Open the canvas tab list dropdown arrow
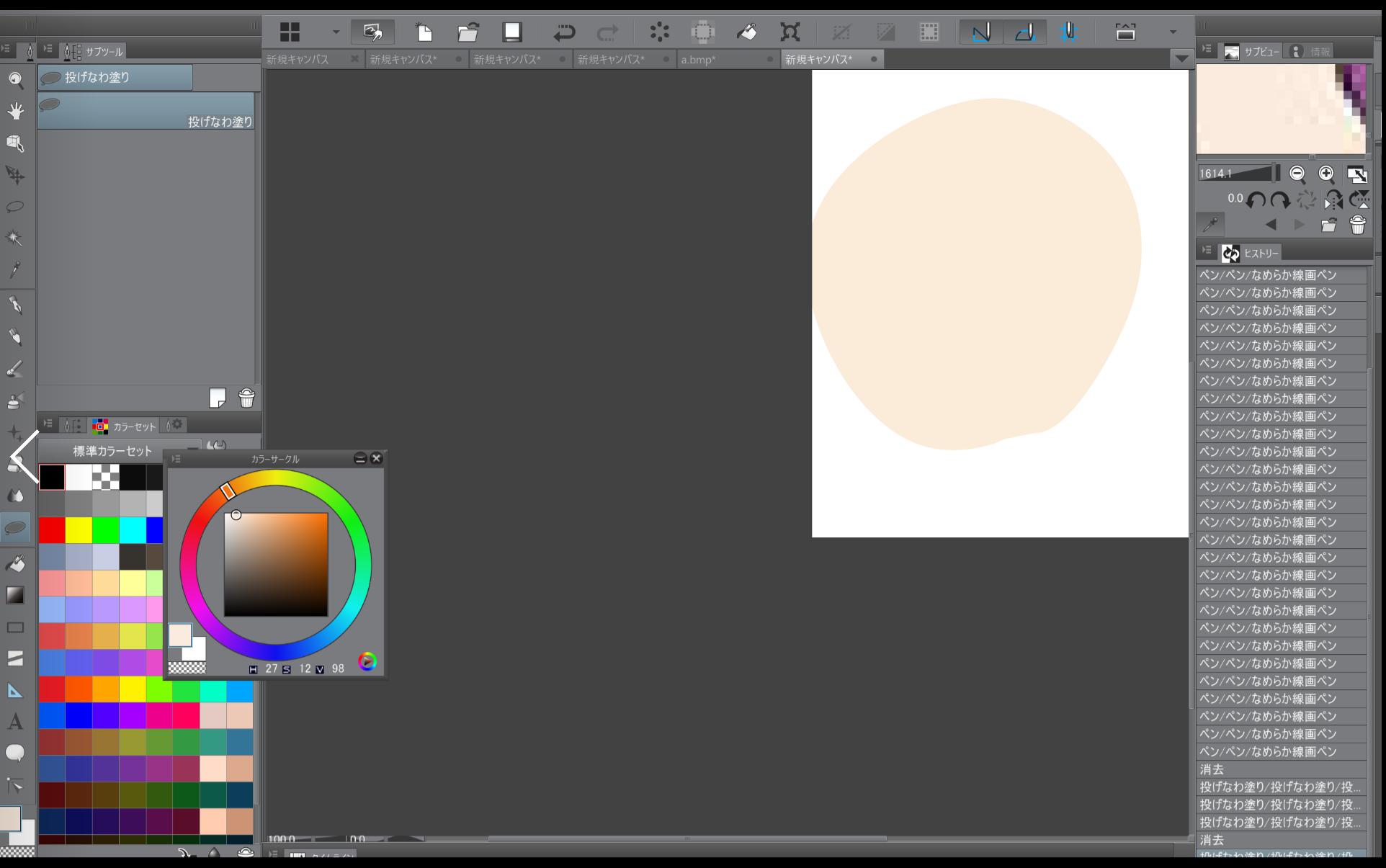 (1181, 59)
